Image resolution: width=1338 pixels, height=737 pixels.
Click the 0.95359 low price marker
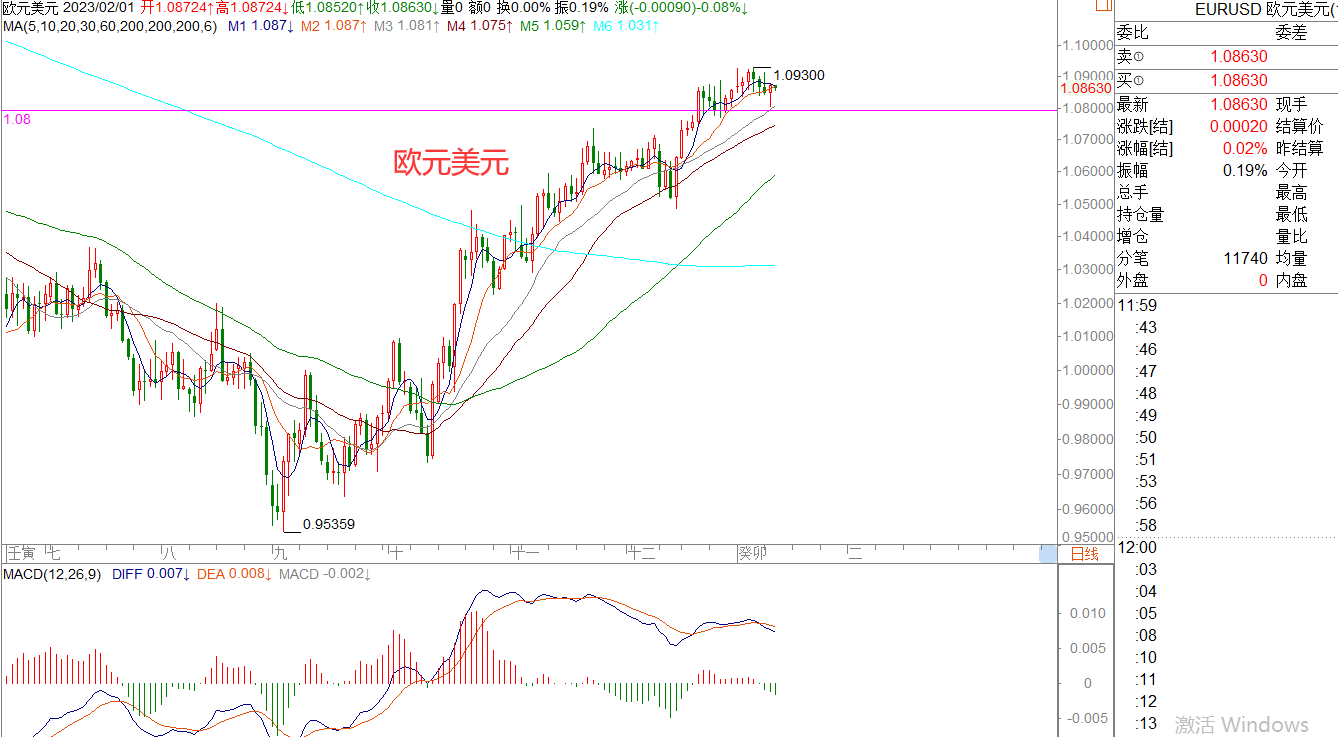coord(329,523)
